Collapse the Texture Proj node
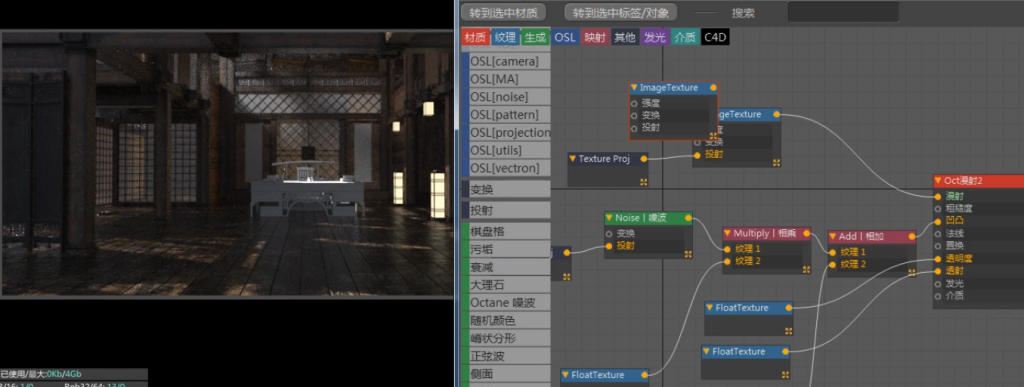 pos(572,159)
